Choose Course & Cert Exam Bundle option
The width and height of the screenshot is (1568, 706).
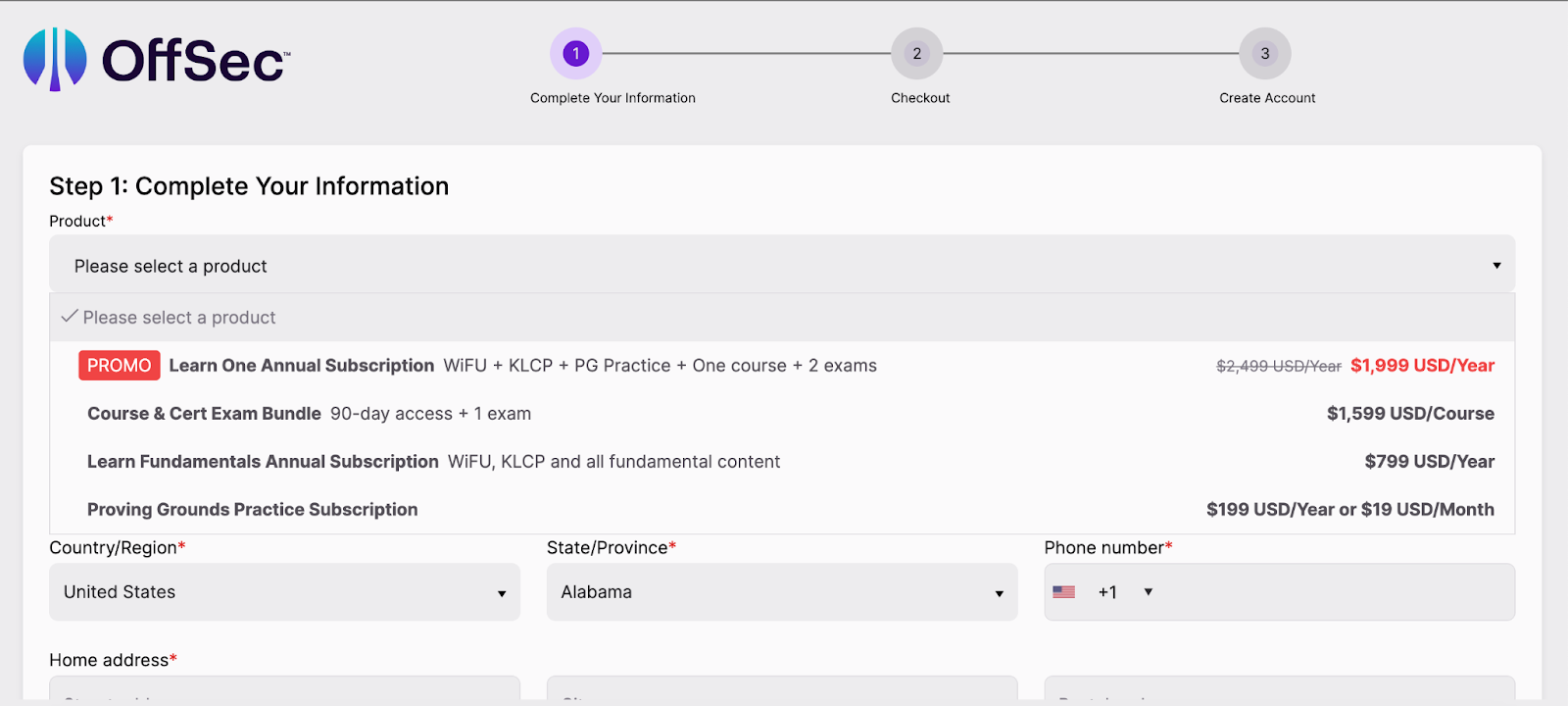coord(204,414)
